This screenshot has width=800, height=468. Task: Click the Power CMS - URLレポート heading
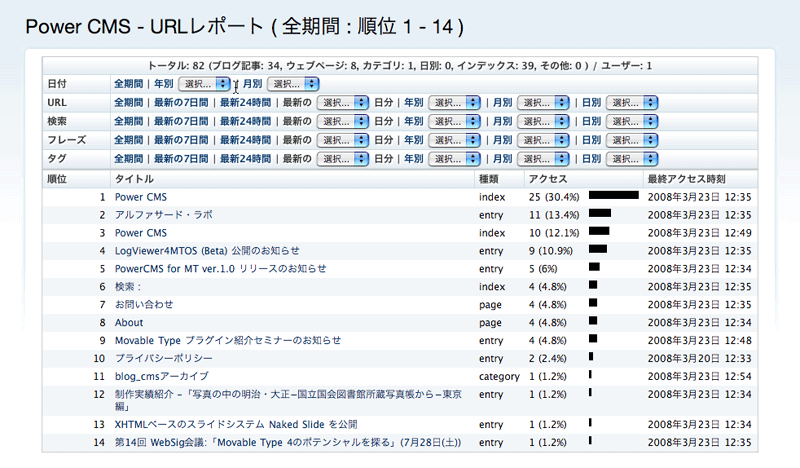244,26
